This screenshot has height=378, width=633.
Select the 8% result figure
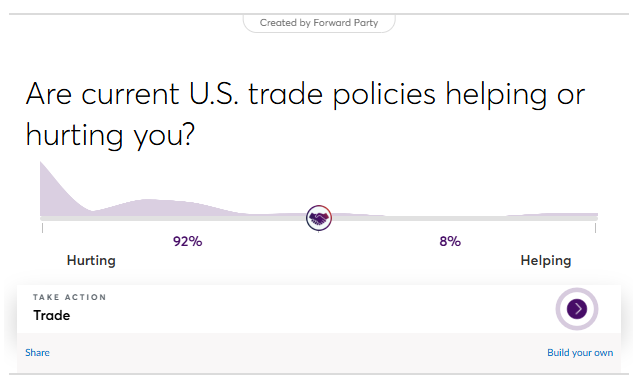click(x=450, y=242)
